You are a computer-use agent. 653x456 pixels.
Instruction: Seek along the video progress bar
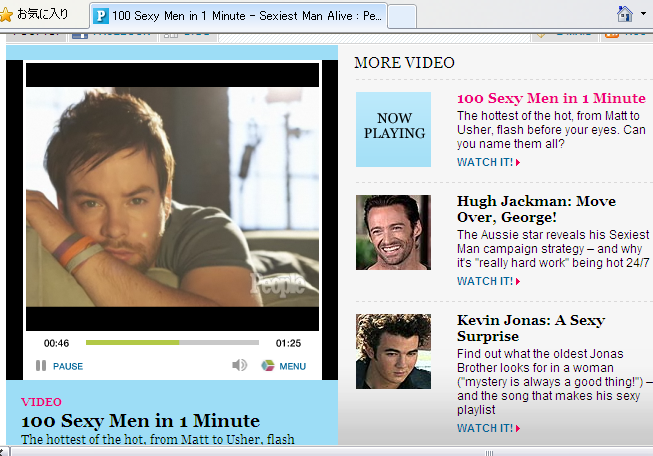coord(172,342)
